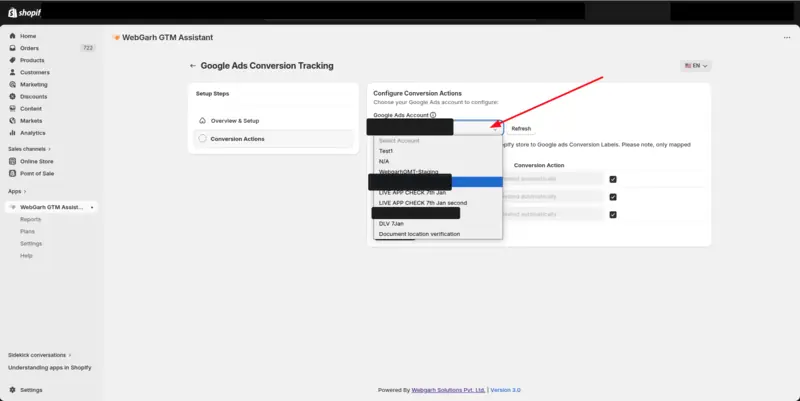
Task: Click the Online Store label in the sidebar
Action: (x=37, y=161)
